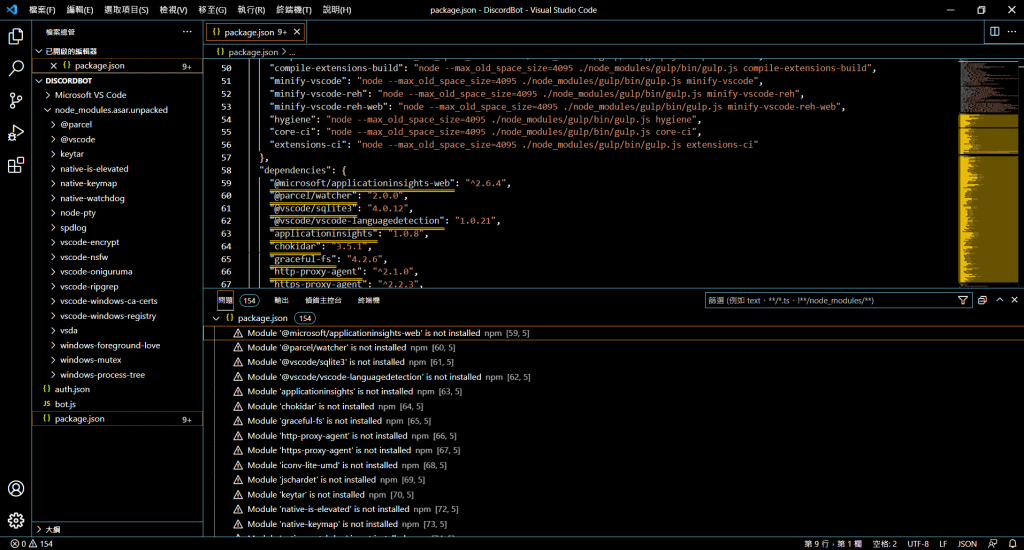Screen dimensions: 1024x550
Task: Change LF end of line sequence
Action: pyautogui.click(x=943, y=543)
